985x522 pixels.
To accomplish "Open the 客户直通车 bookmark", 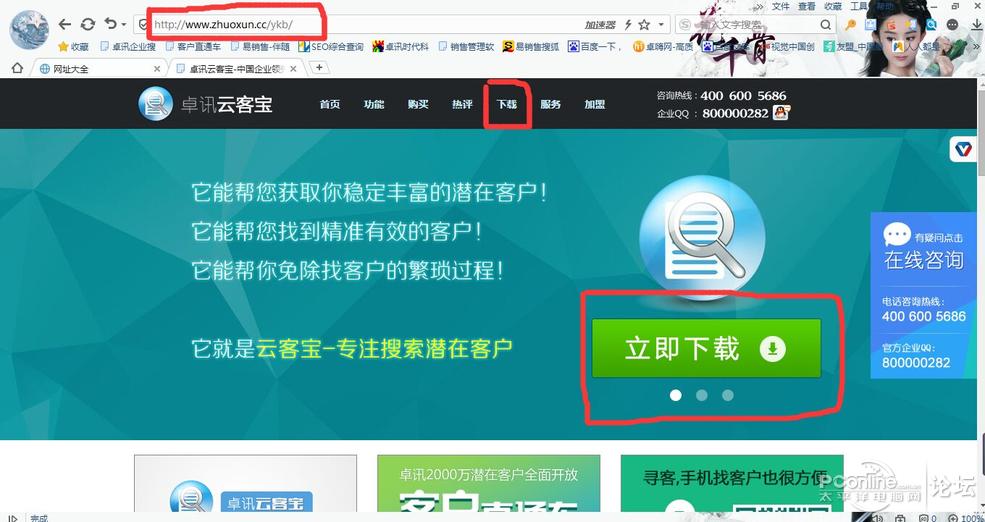I will coord(193,46).
